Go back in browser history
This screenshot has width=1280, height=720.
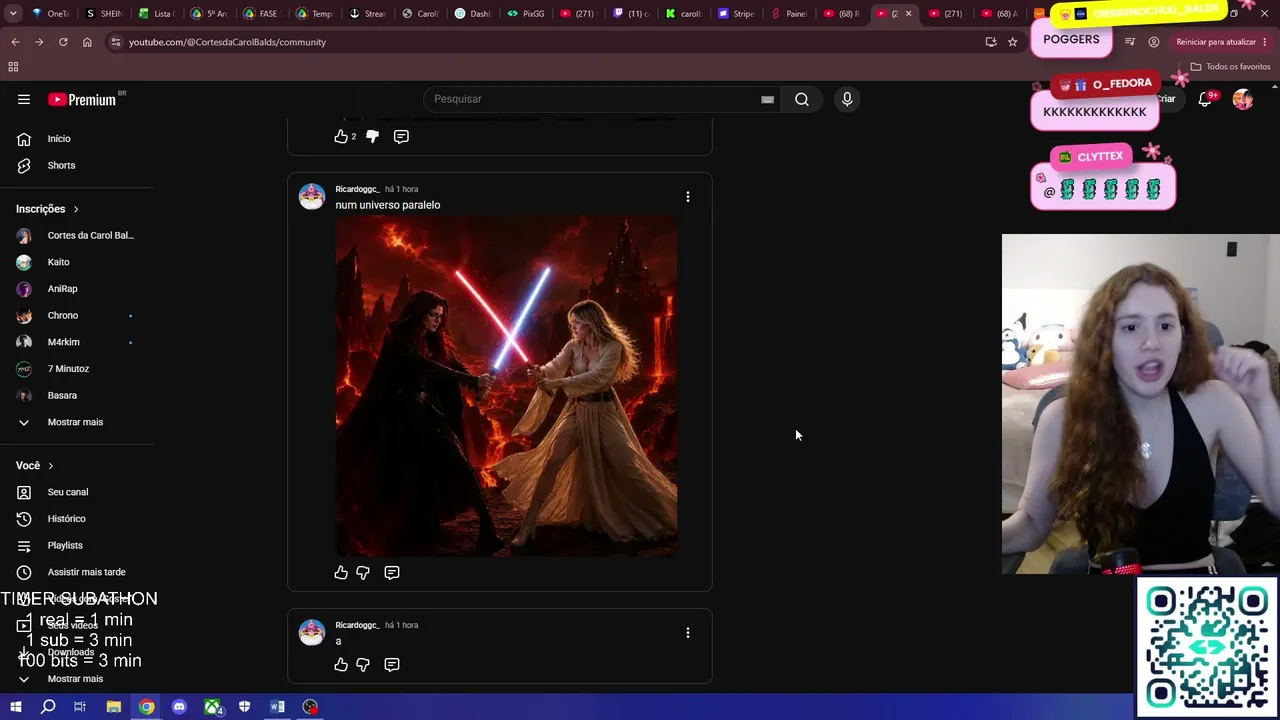coord(15,42)
